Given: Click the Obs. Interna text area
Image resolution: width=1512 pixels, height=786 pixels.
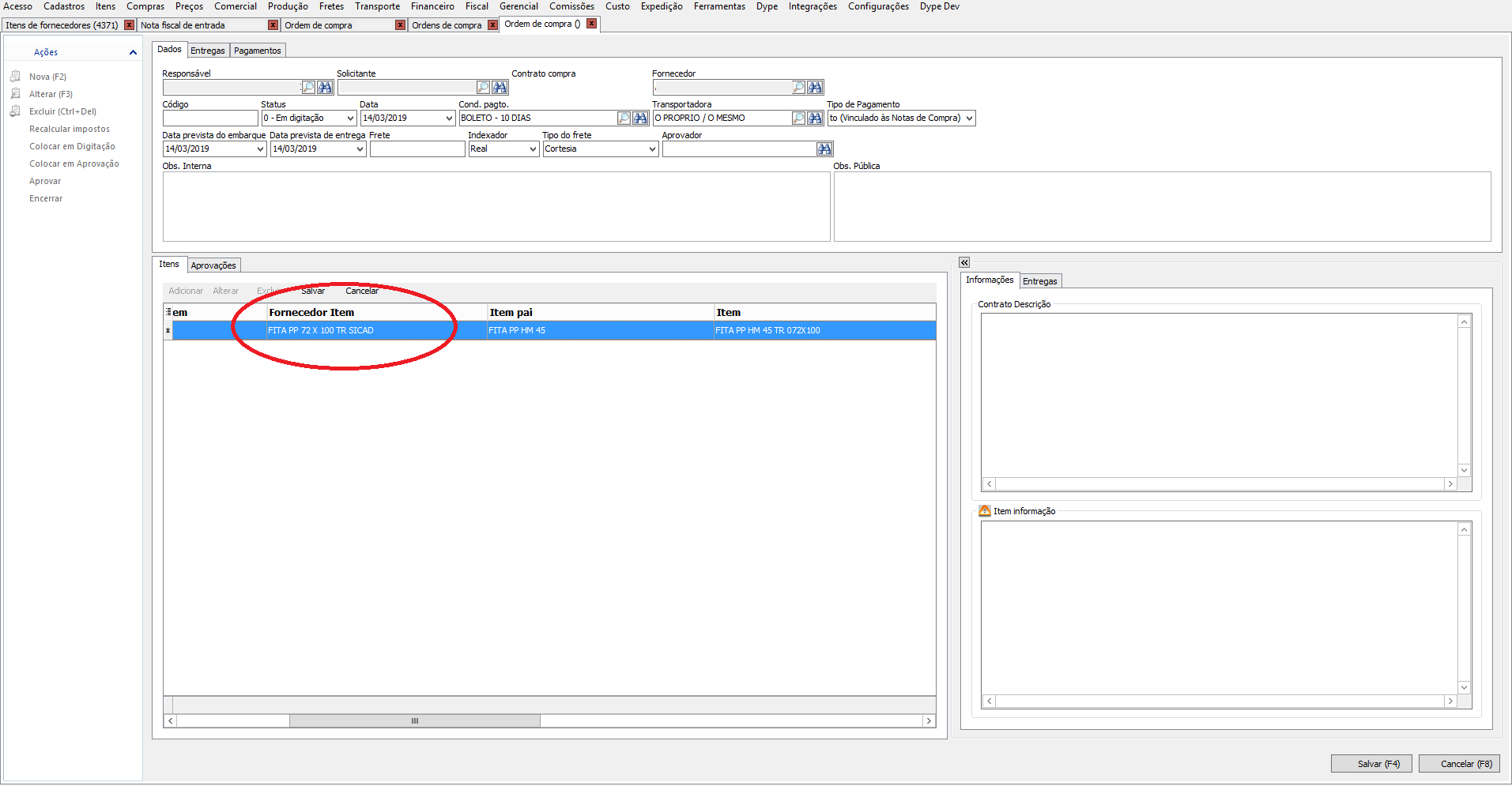Looking at the screenshot, I should 496,206.
